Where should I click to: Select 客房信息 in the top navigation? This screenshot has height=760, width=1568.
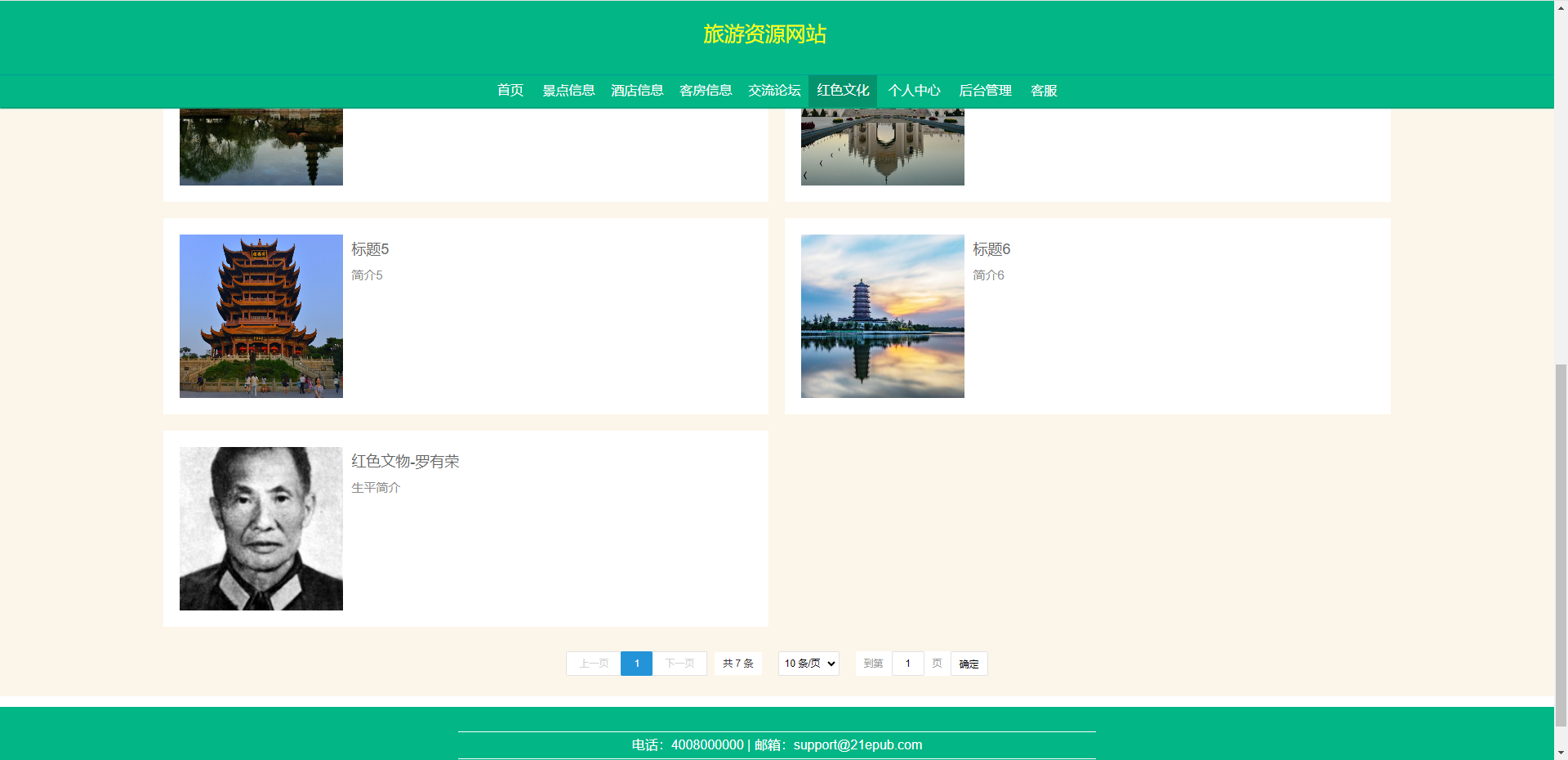point(706,91)
